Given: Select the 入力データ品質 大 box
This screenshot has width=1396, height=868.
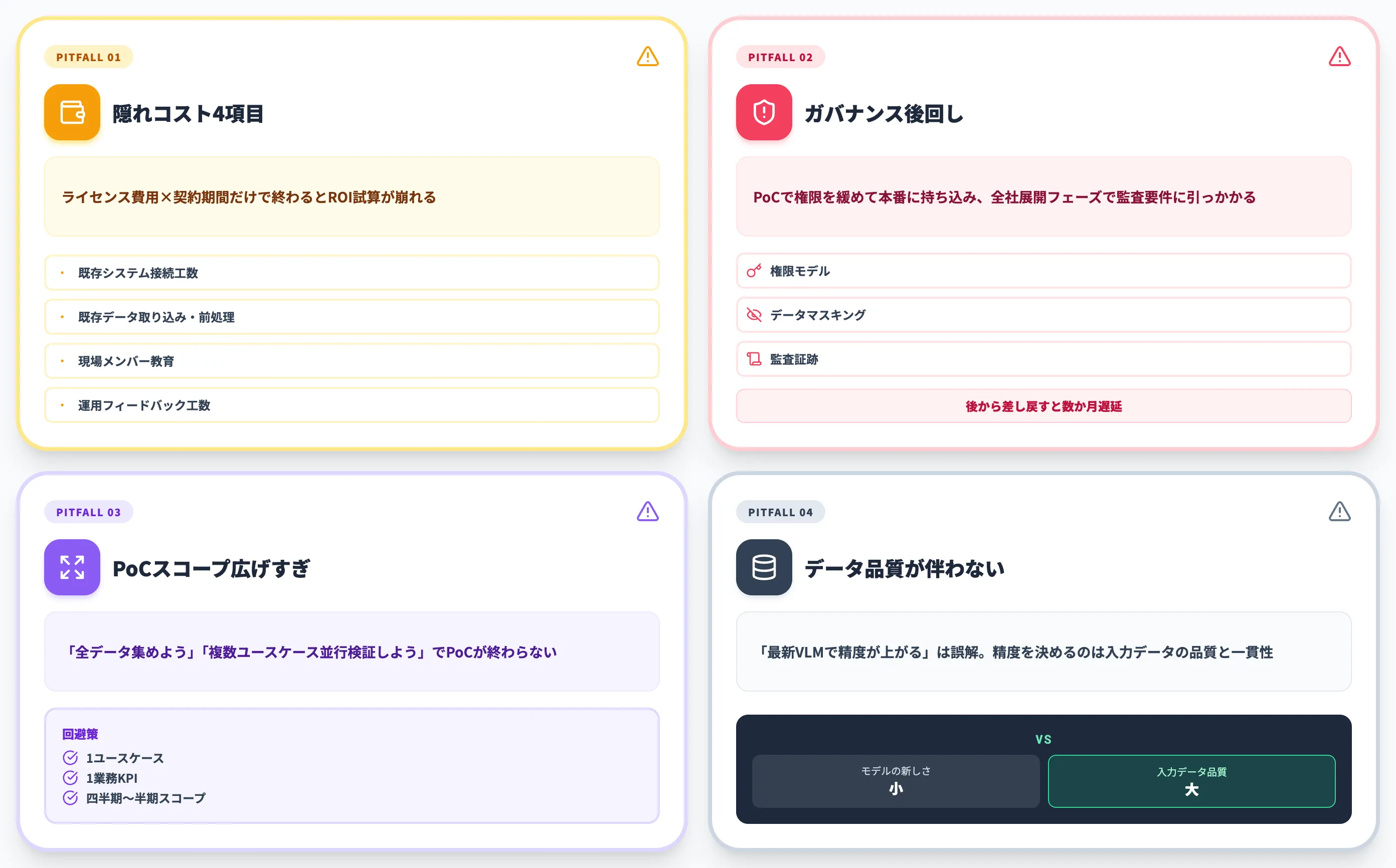Looking at the screenshot, I should pyautogui.click(x=1191, y=781).
